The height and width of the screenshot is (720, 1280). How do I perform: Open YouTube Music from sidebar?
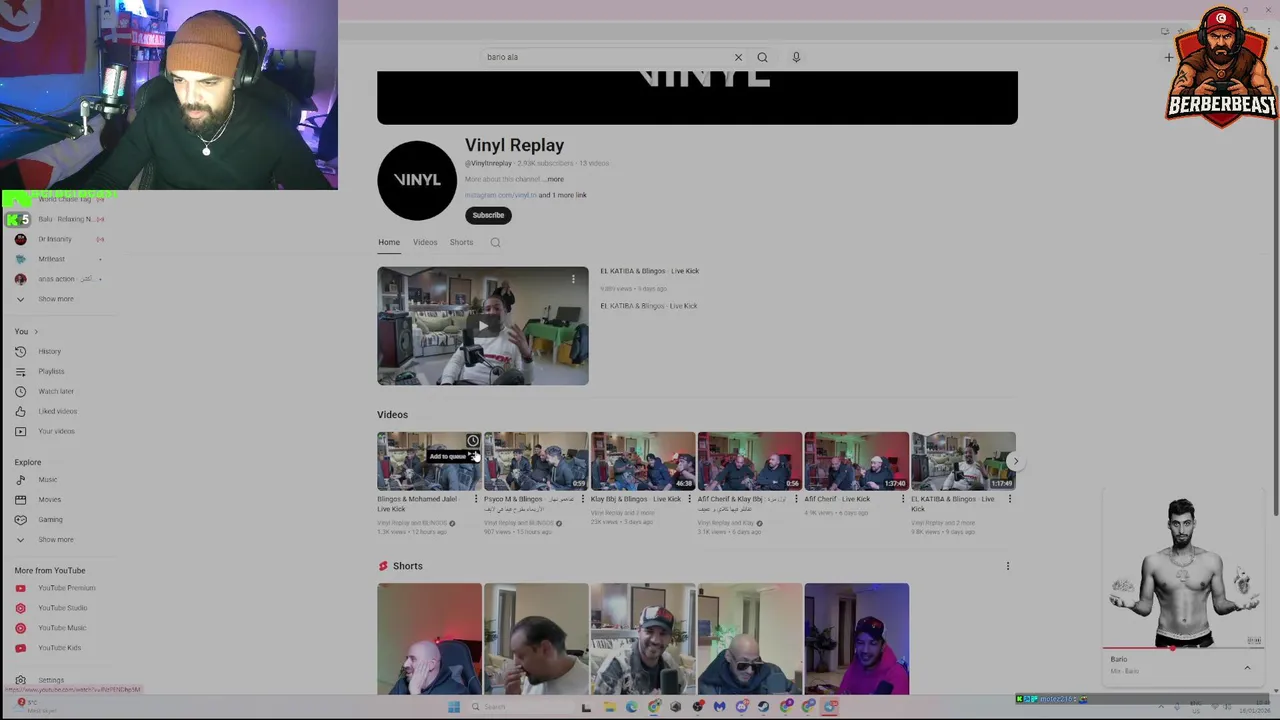(60, 628)
